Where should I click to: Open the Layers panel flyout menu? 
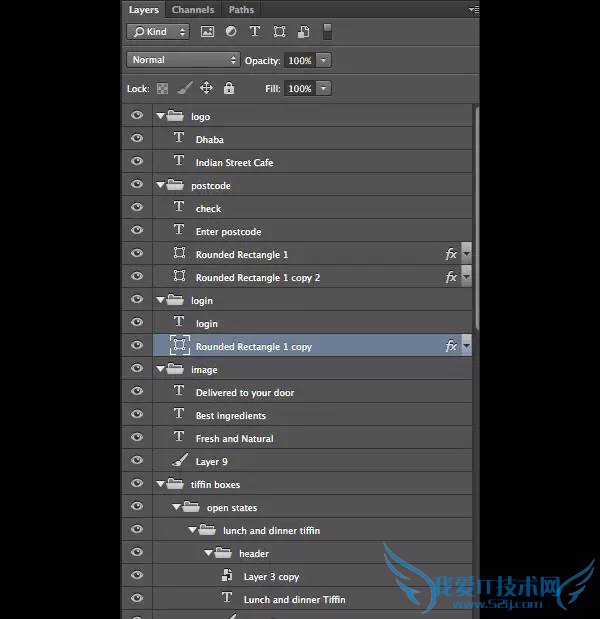click(474, 9)
